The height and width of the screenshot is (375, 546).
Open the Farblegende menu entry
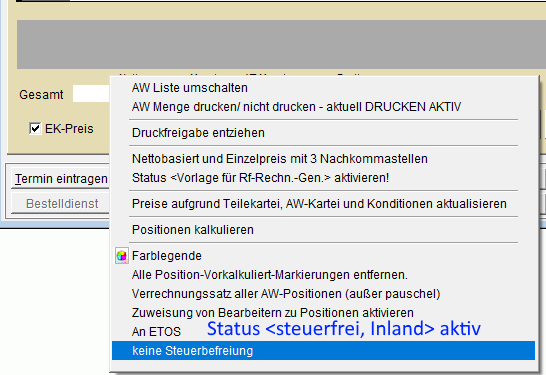(x=323, y=256)
